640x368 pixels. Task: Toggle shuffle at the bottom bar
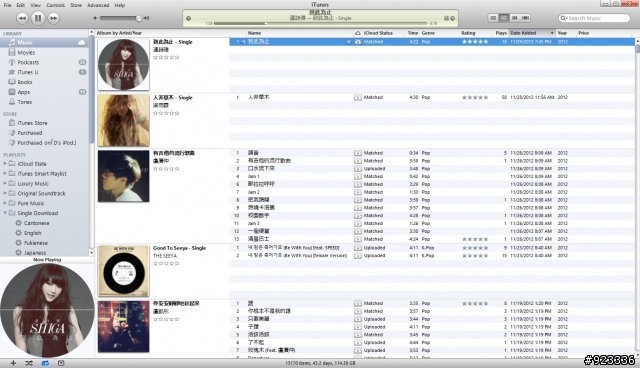(x=29, y=363)
